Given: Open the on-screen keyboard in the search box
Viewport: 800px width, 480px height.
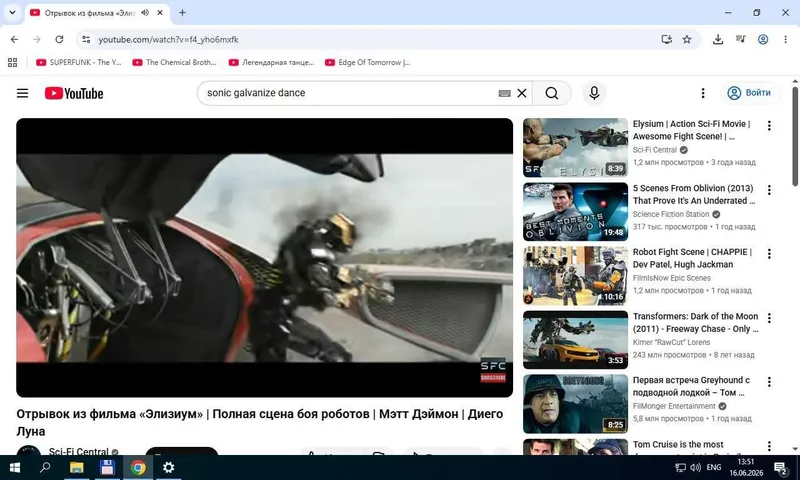Looking at the screenshot, I should click(x=504, y=93).
